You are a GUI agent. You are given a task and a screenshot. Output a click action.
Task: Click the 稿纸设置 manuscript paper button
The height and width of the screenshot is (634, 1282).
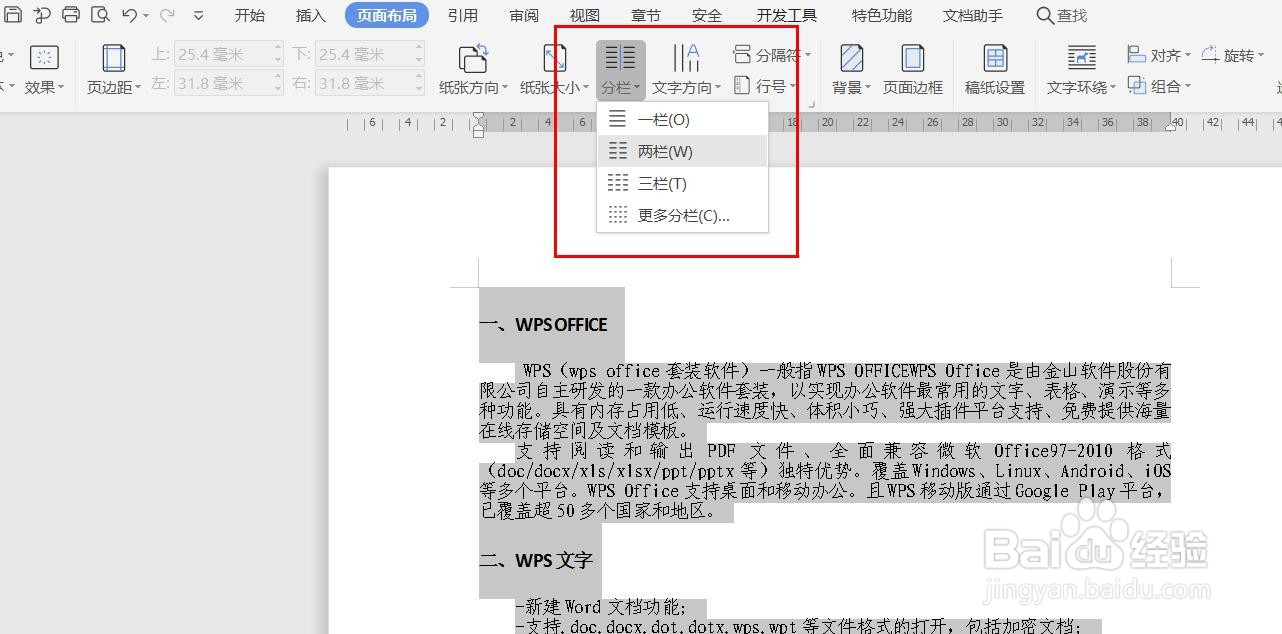point(995,69)
